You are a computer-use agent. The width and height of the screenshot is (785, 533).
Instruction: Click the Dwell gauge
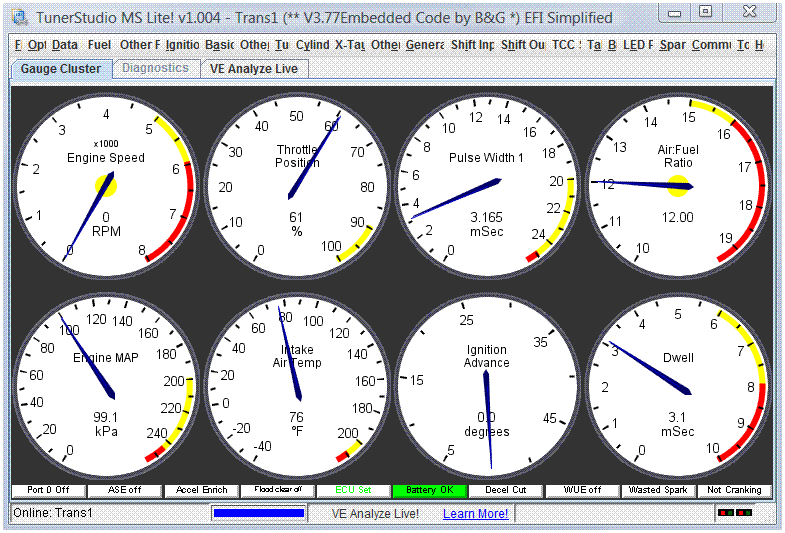(x=678, y=386)
